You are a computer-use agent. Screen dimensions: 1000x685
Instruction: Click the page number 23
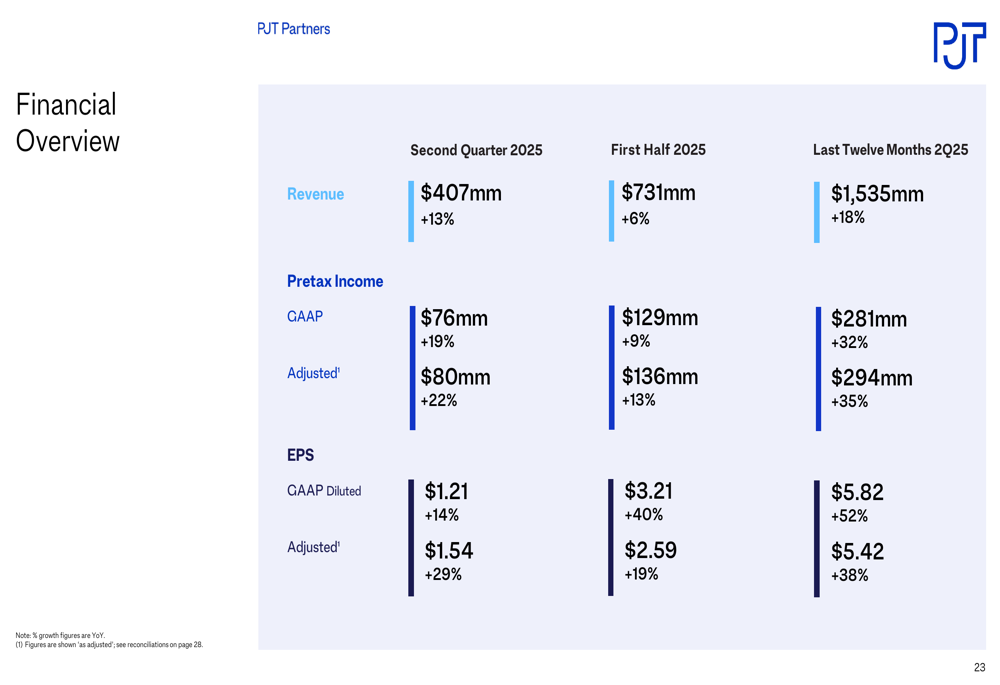pos(979,667)
